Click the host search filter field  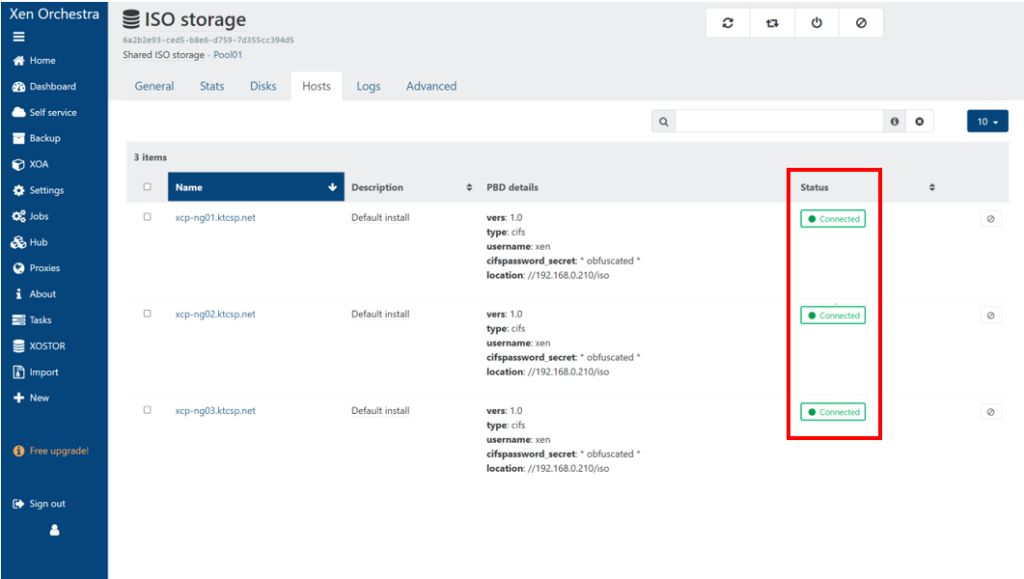click(778, 122)
